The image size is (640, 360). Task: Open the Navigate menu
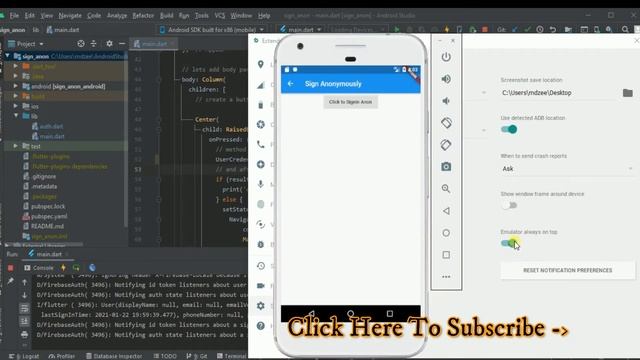70,16
